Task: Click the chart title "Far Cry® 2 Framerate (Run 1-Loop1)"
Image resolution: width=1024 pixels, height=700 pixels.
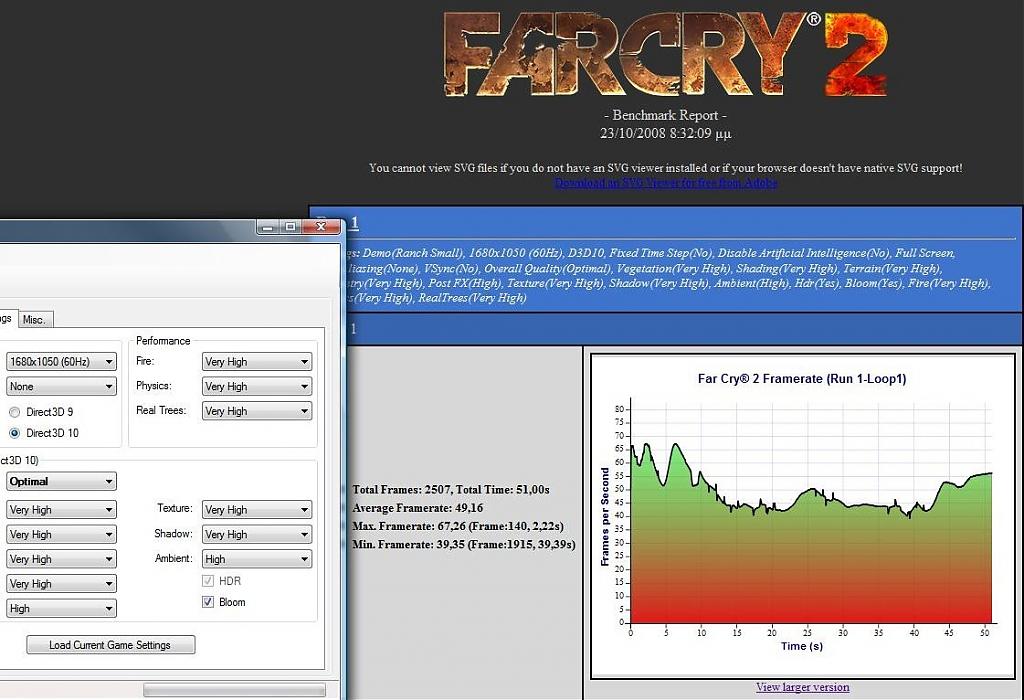Action: click(802, 379)
